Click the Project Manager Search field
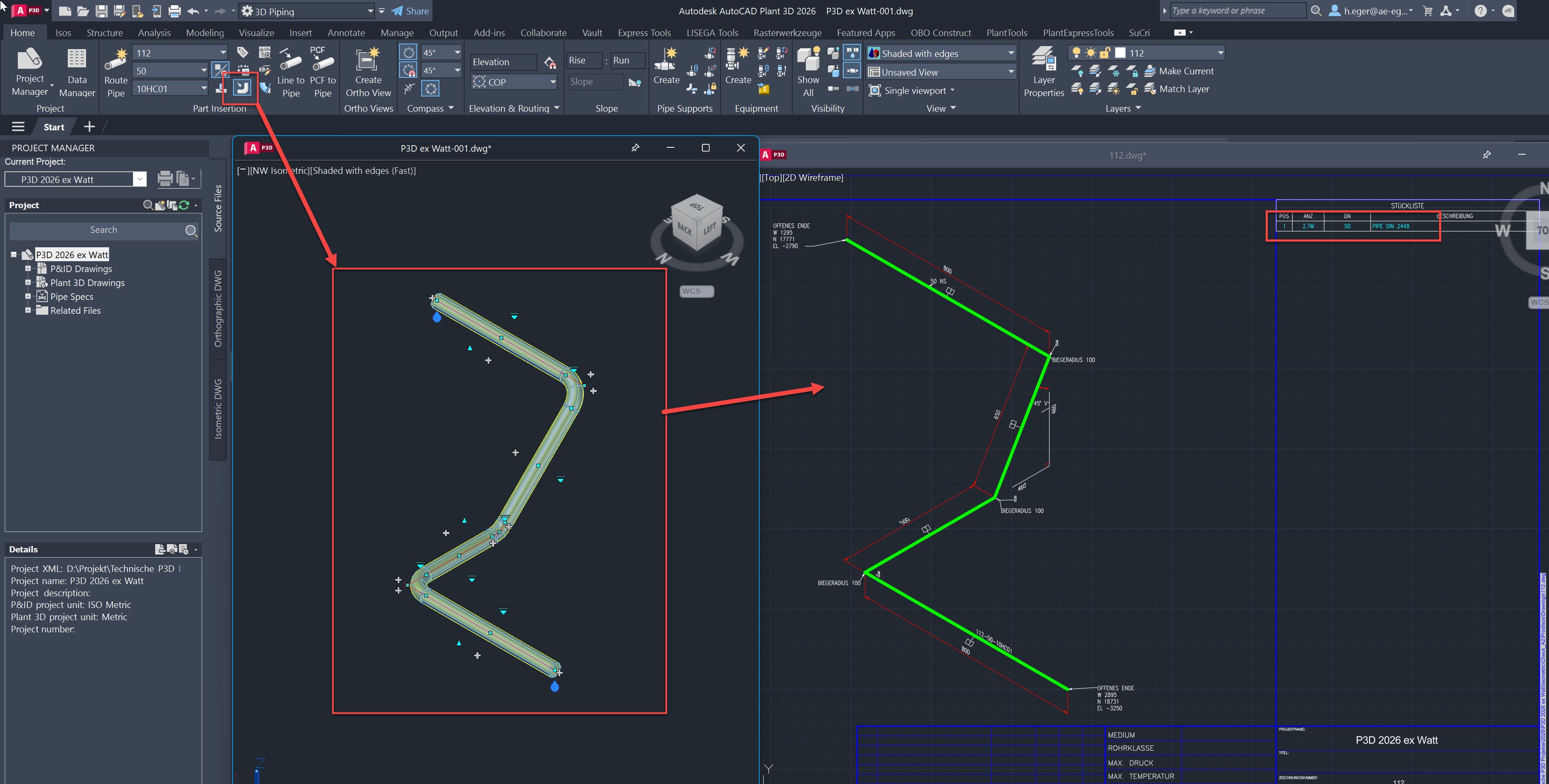This screenshot has height=784, width=1549. coord(103,229)
